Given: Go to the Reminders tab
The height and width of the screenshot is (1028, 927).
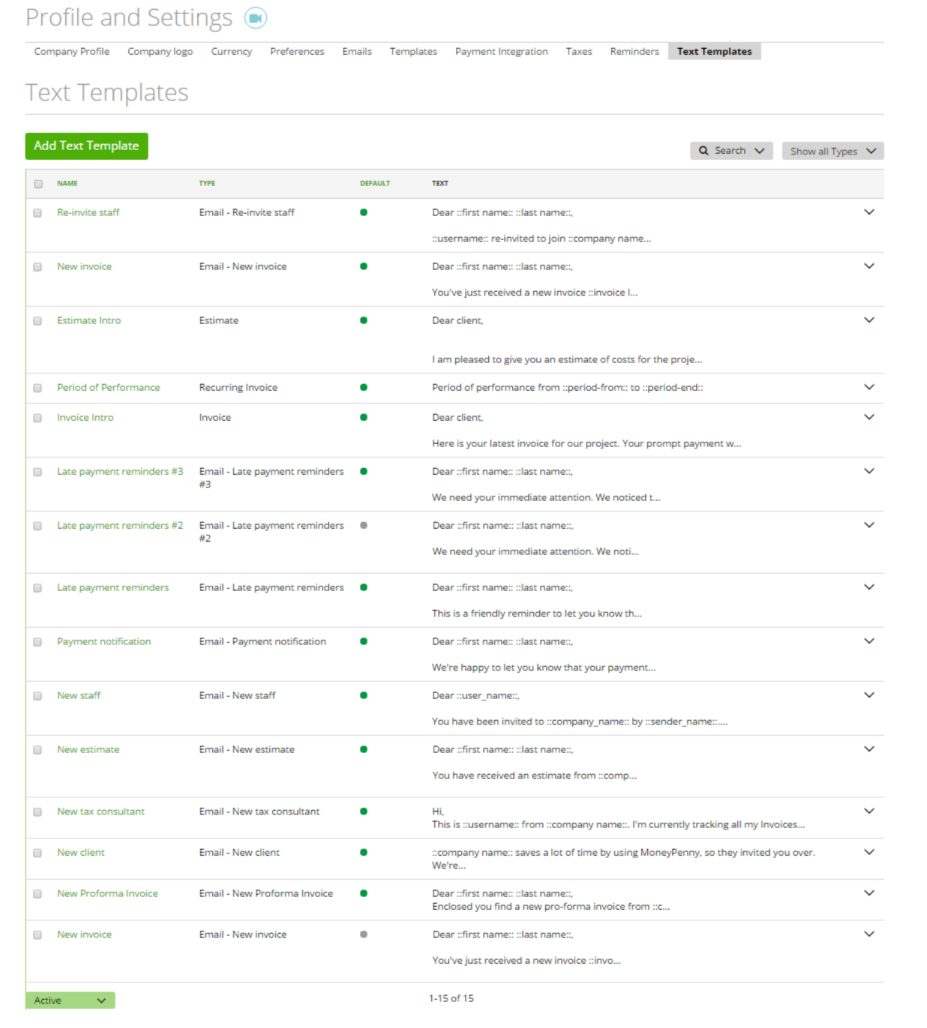Looking at the screenshot, I should (x=634, y=51).
